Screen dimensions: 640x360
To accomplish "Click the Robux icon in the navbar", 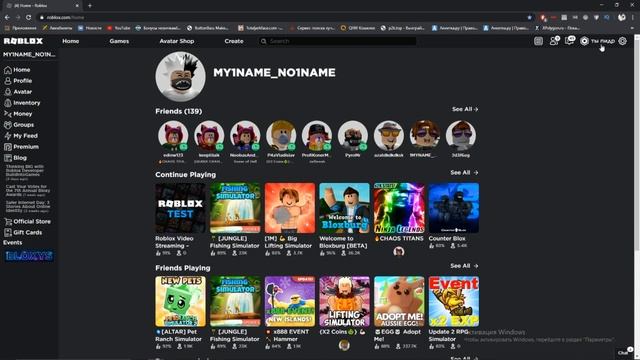I will click(584, 41).
